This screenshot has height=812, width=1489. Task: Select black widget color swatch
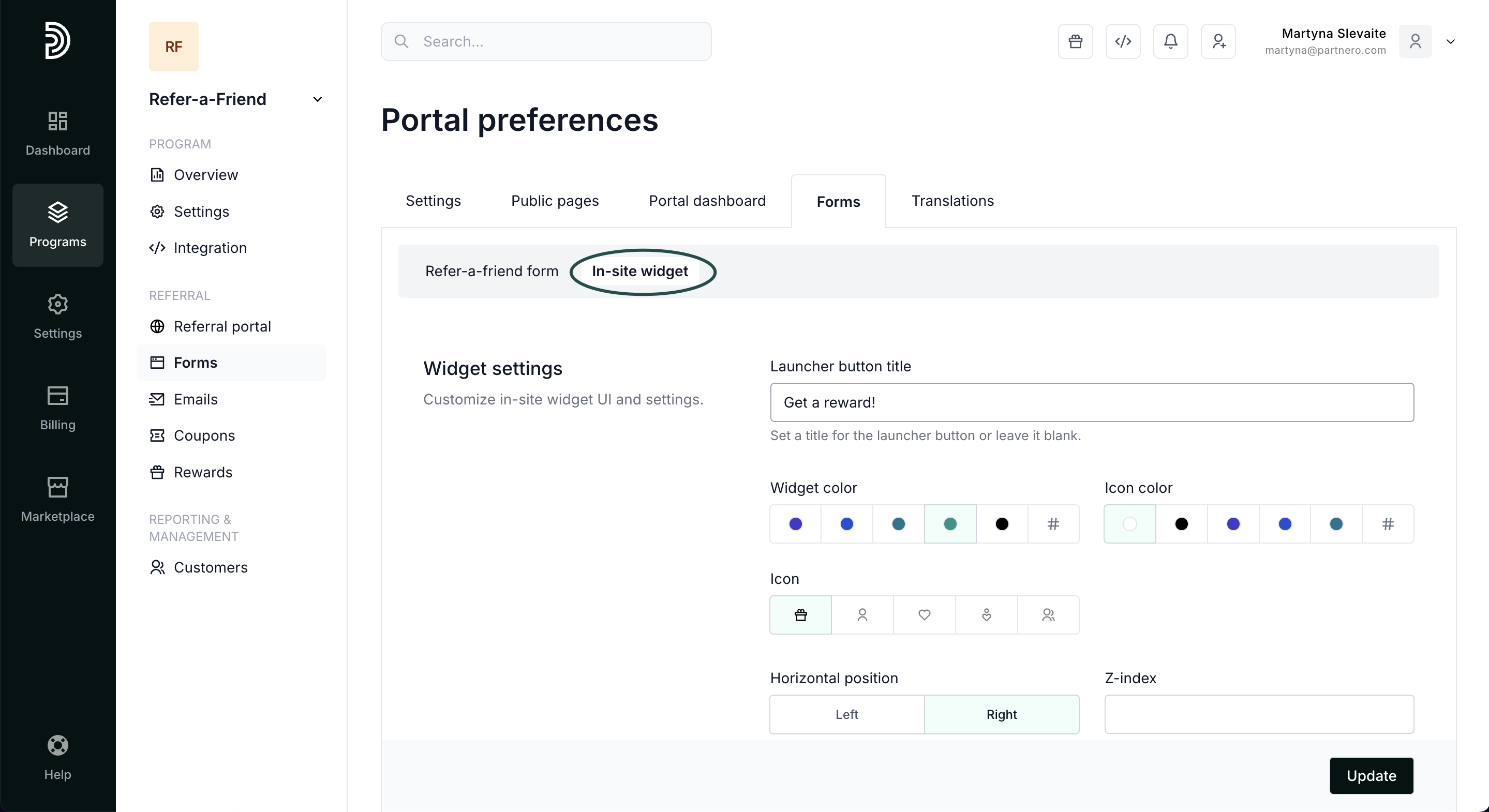click(1002, 523)
